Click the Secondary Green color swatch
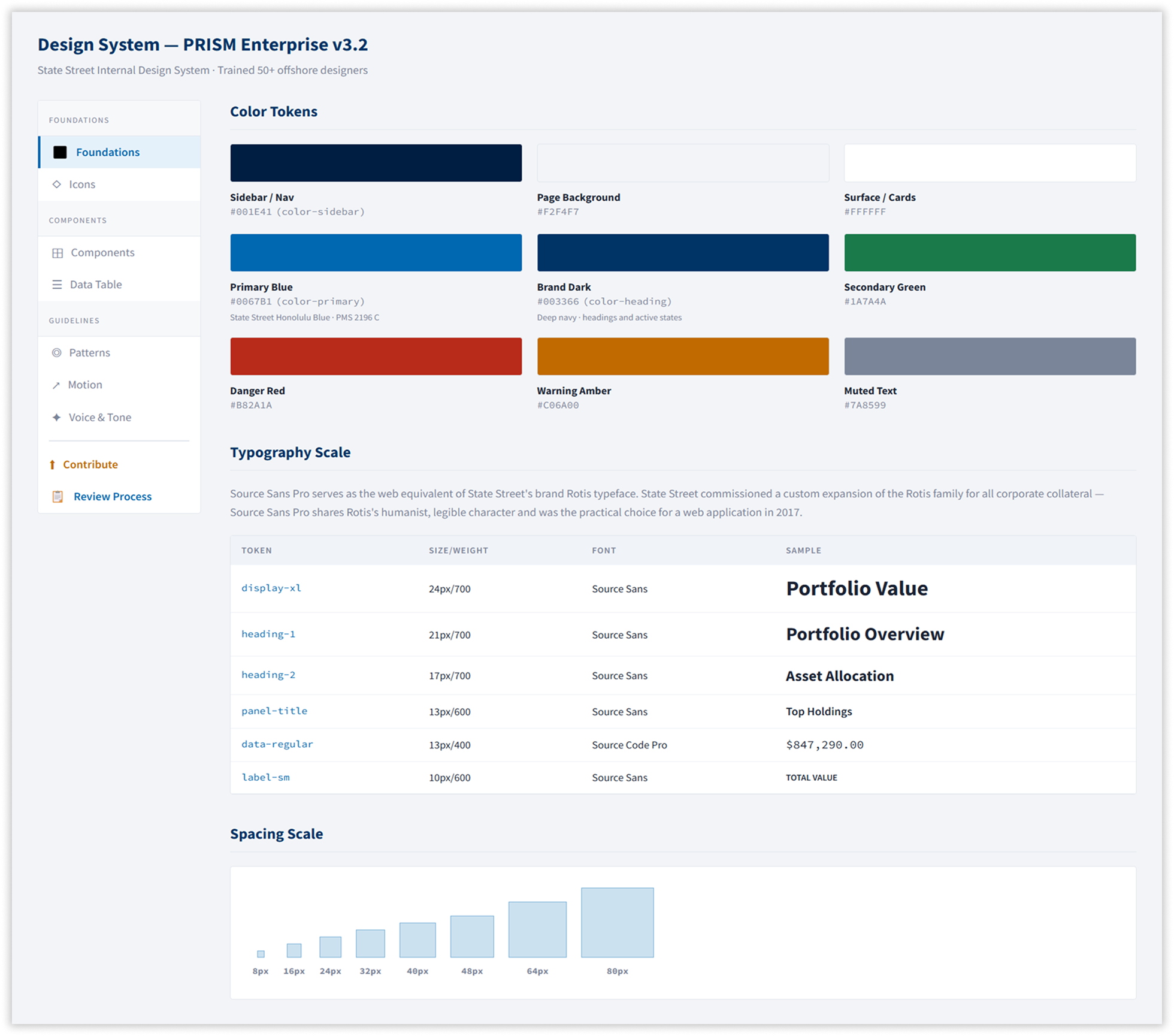The image size is (1174, 1036). [x=990, y=253]
